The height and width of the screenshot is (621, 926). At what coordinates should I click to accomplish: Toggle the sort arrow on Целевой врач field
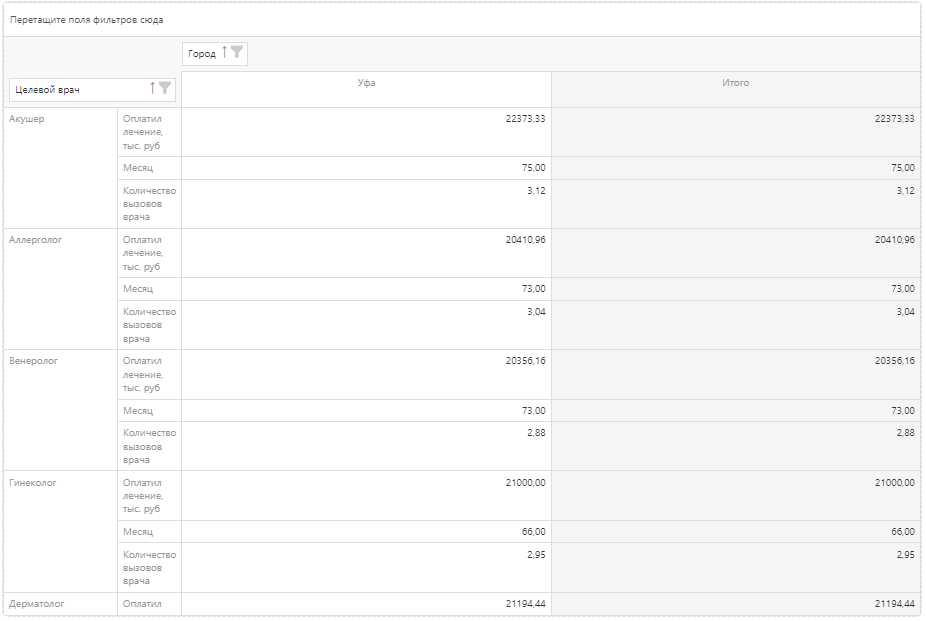[153, 89]
